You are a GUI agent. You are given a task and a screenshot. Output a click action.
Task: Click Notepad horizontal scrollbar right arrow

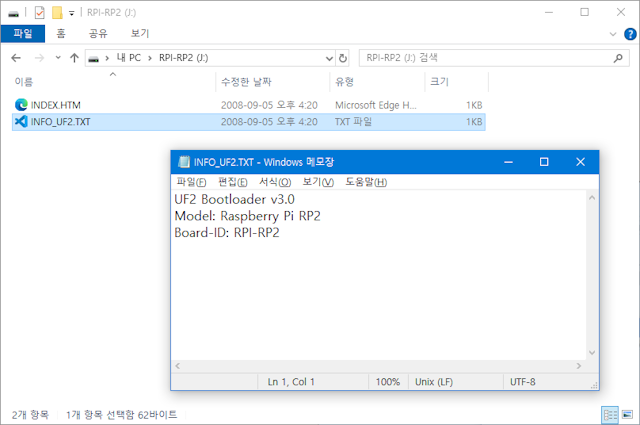[x=578, y=366]
